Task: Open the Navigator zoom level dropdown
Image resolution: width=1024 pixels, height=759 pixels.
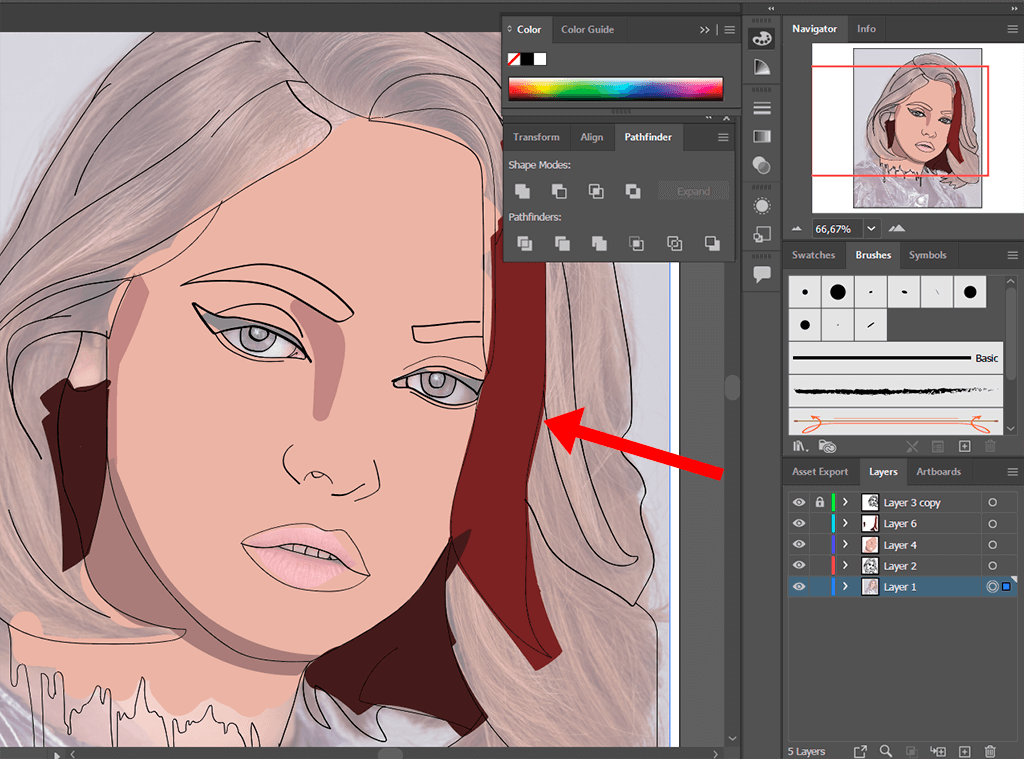Action: (871, 229)
